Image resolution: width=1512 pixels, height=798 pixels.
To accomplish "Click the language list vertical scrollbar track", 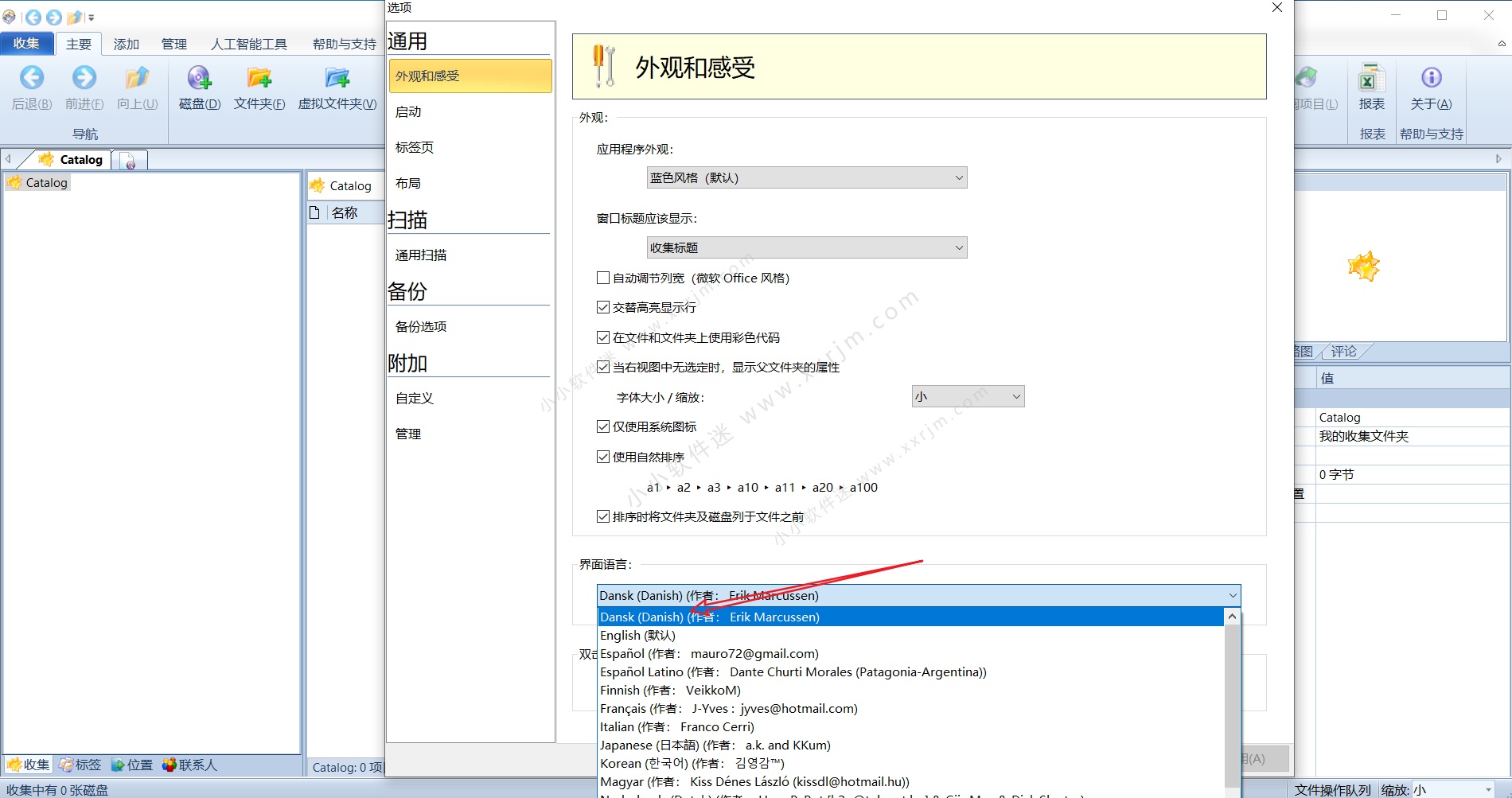I will click(x=1232, y=700).
